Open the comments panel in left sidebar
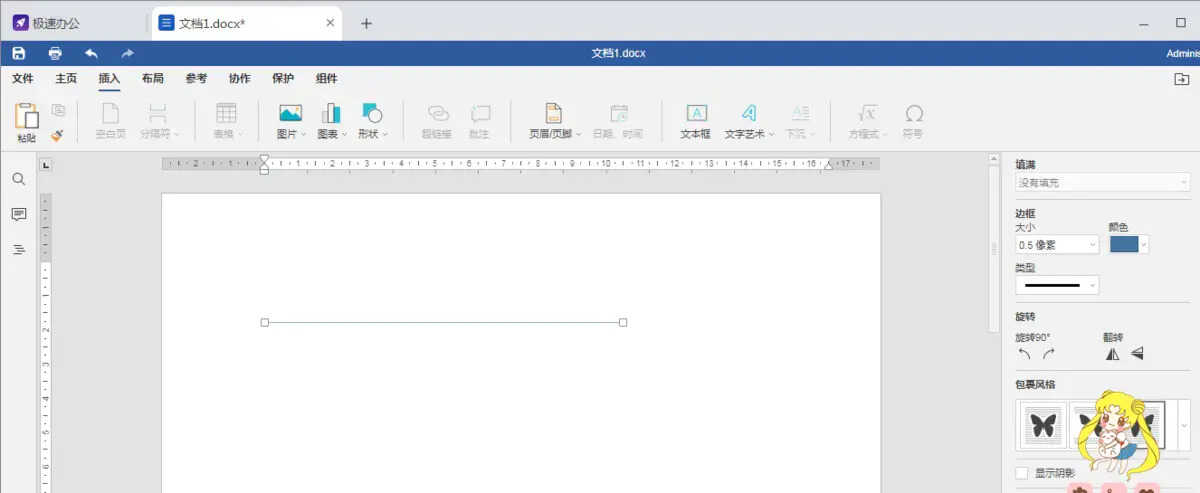 18,214
